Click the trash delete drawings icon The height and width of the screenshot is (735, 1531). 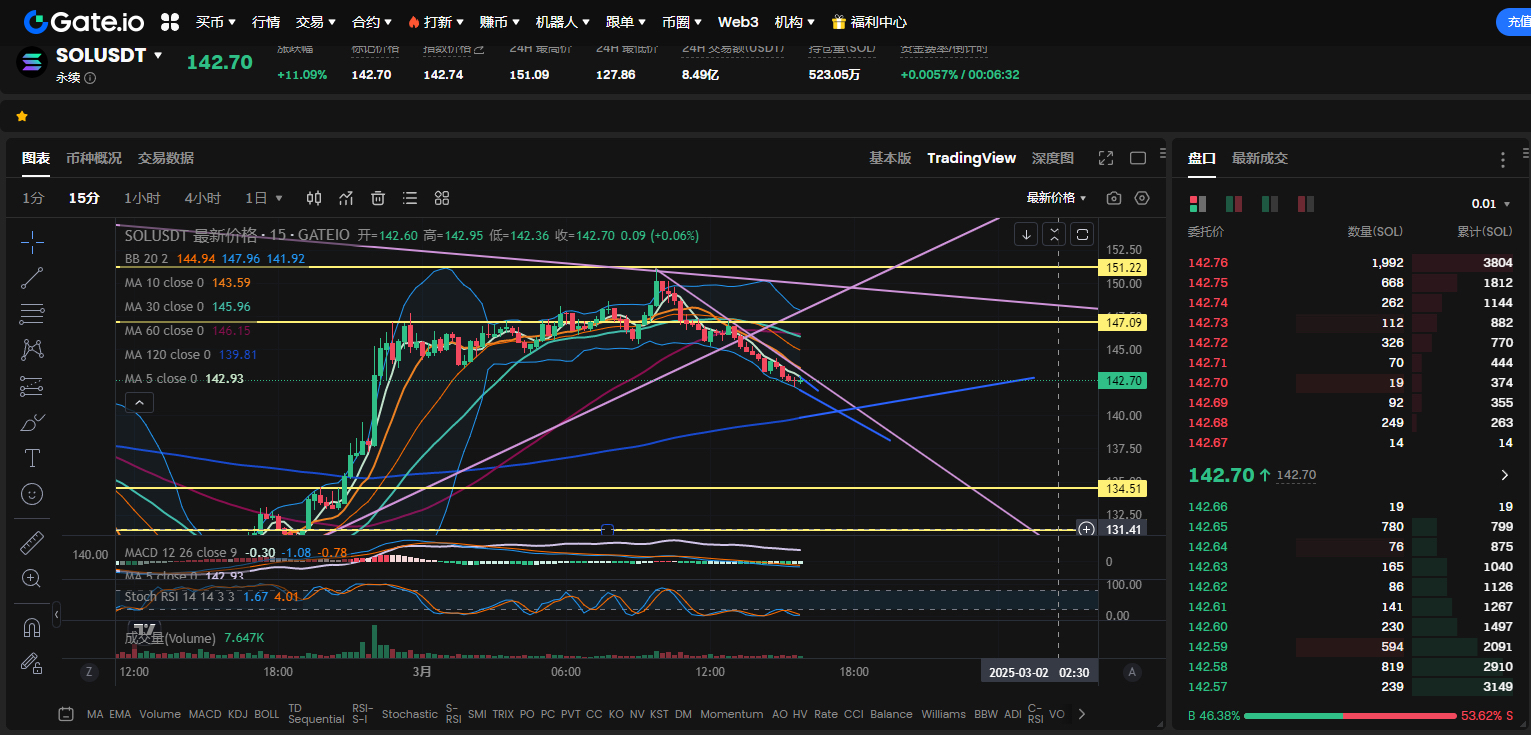pos(378,198)
